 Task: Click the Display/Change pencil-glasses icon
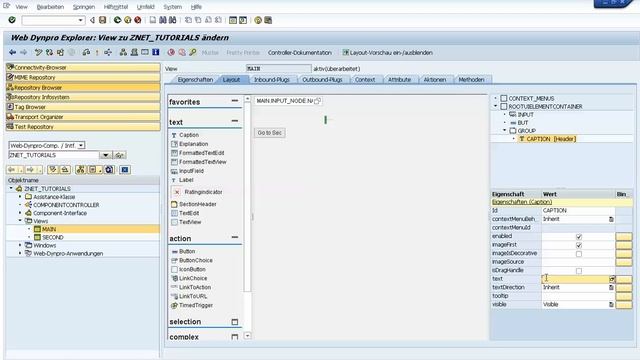(38, 52)
